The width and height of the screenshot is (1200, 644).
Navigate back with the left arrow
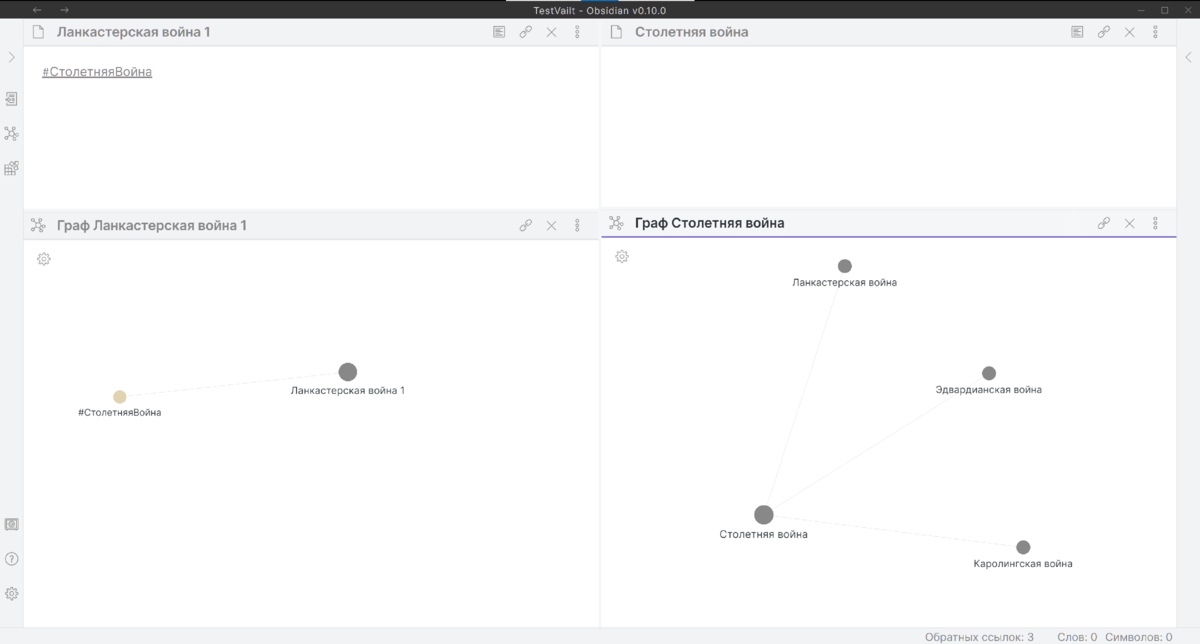point(37,9)
